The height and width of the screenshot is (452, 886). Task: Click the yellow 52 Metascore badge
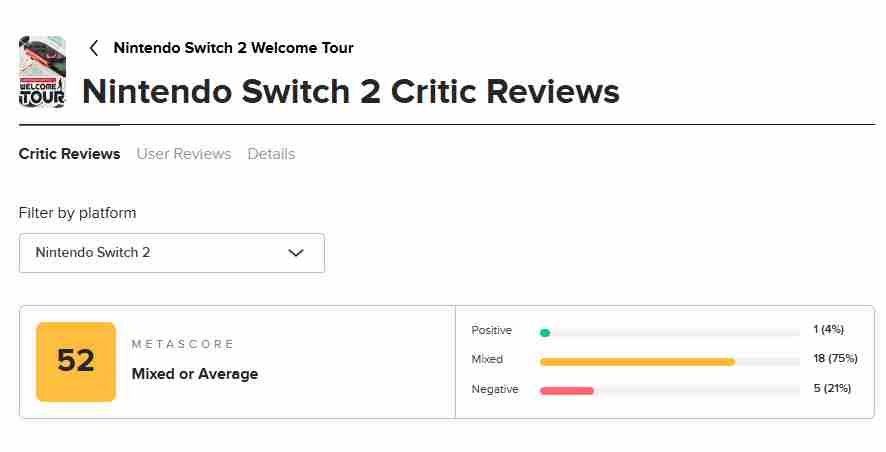pyautogui.click(x=76, y=361)
